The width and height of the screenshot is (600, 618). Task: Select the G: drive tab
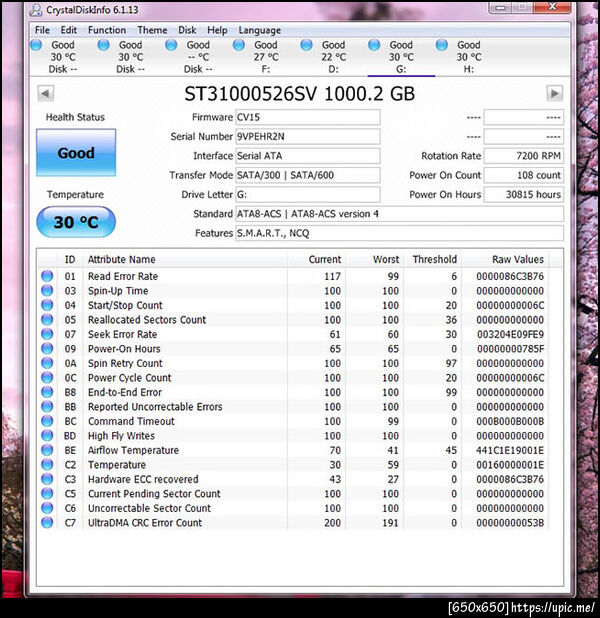[x=401, y=57]
